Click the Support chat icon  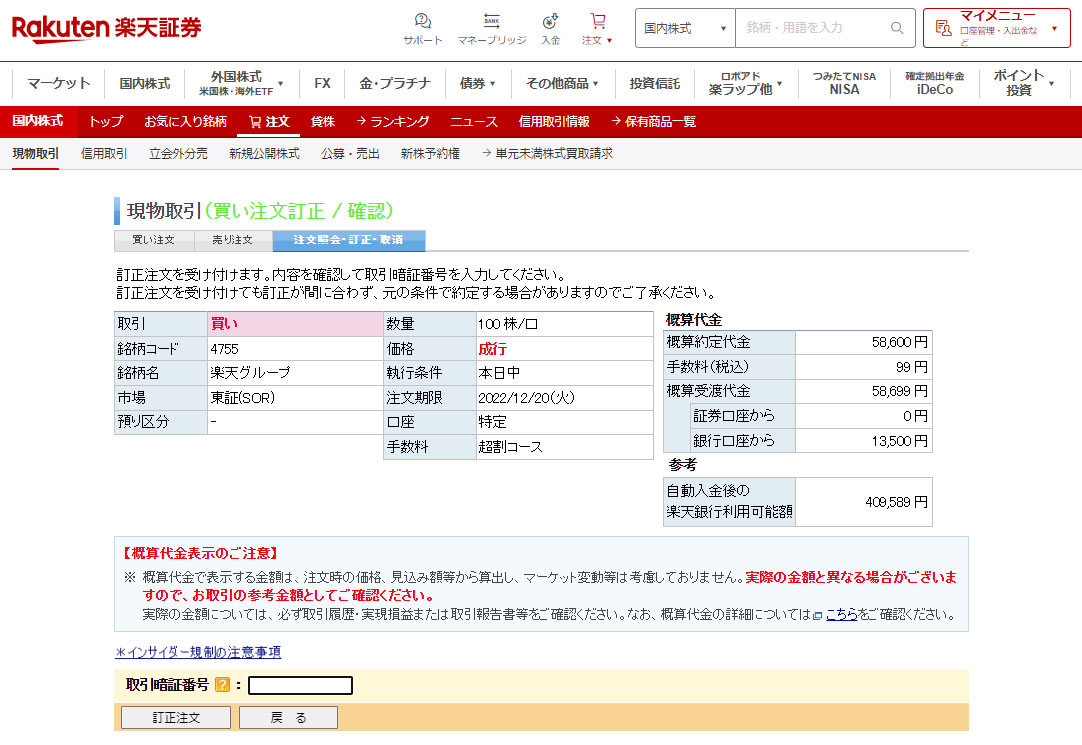(x=422, y=22)
